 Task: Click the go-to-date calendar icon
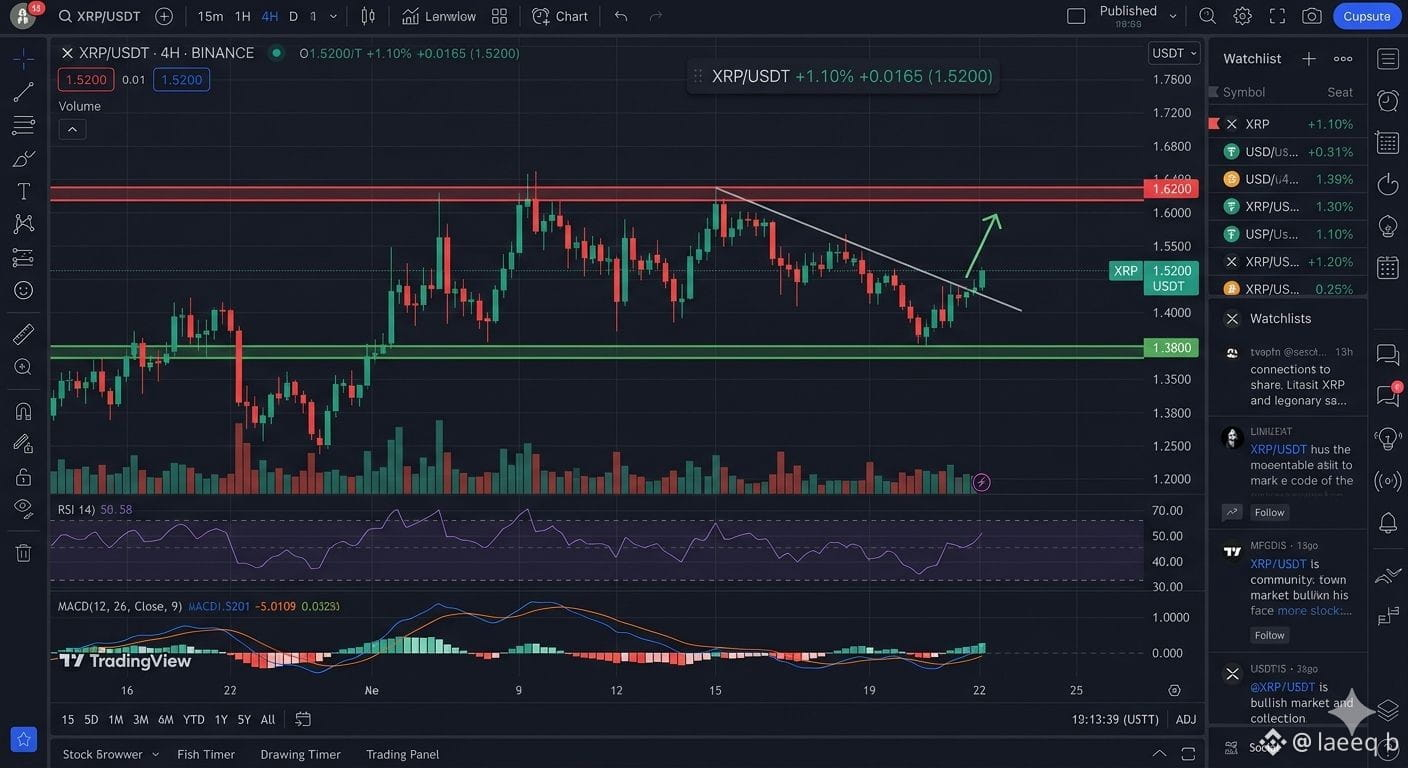tap(303, 719)
